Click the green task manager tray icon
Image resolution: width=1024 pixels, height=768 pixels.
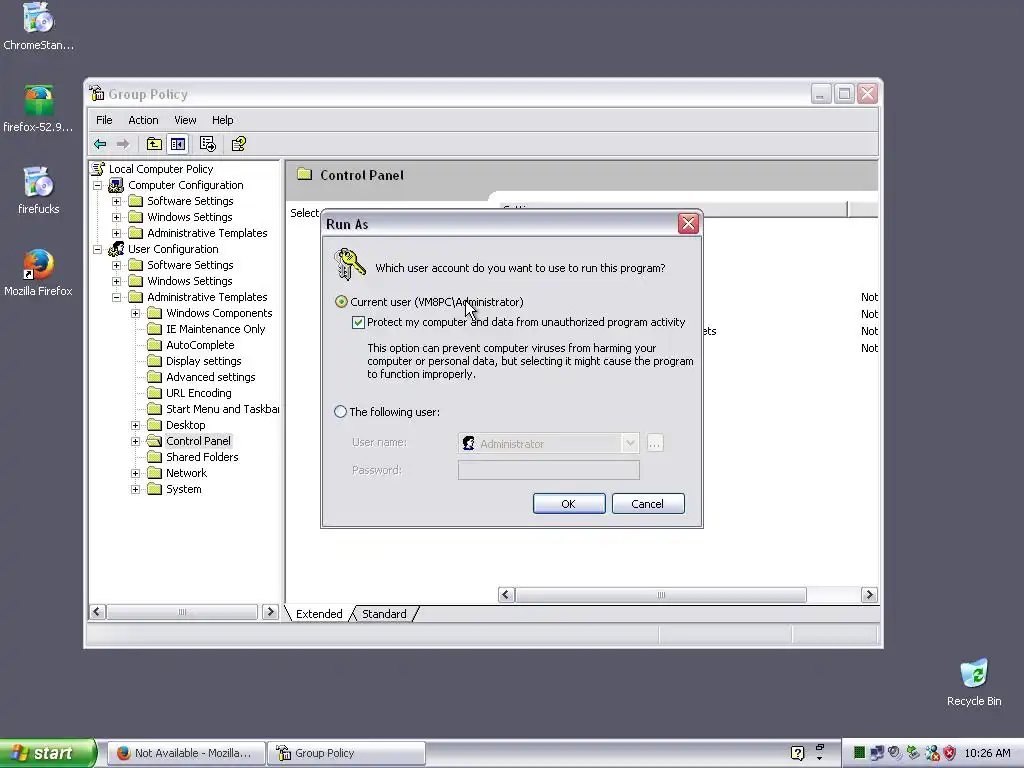pyautogui.click(x=859, y=753)
